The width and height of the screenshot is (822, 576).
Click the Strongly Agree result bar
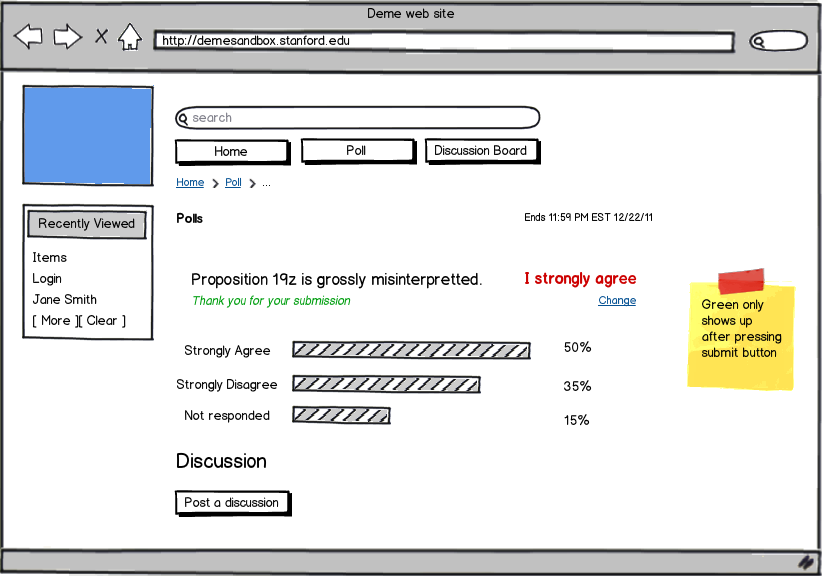[411, 349]
